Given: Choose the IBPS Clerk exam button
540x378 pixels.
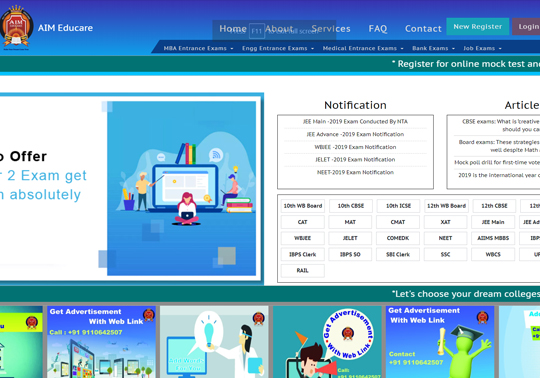Looking at the screenshot, I should [x=302, y=254].
